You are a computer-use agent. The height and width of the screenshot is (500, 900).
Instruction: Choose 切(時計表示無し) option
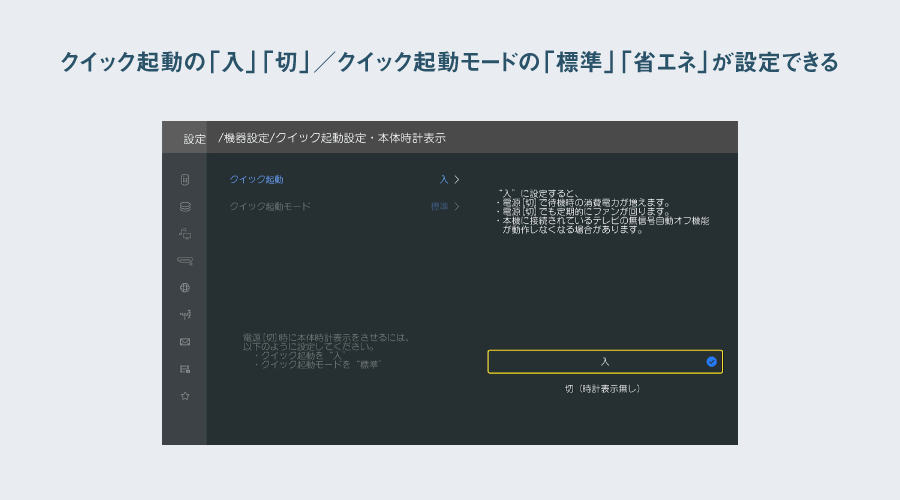pyautogui.click(x=603, y=389)
